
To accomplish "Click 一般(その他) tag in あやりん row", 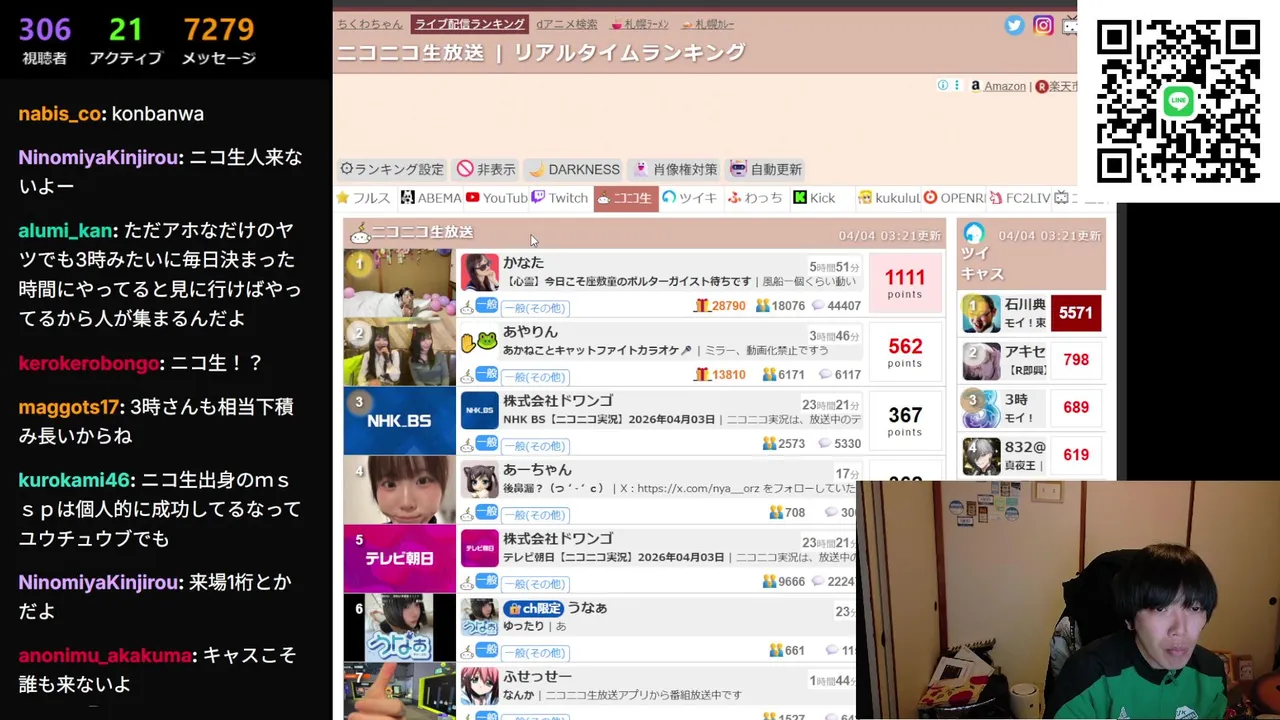I will (x=534, y=377).
